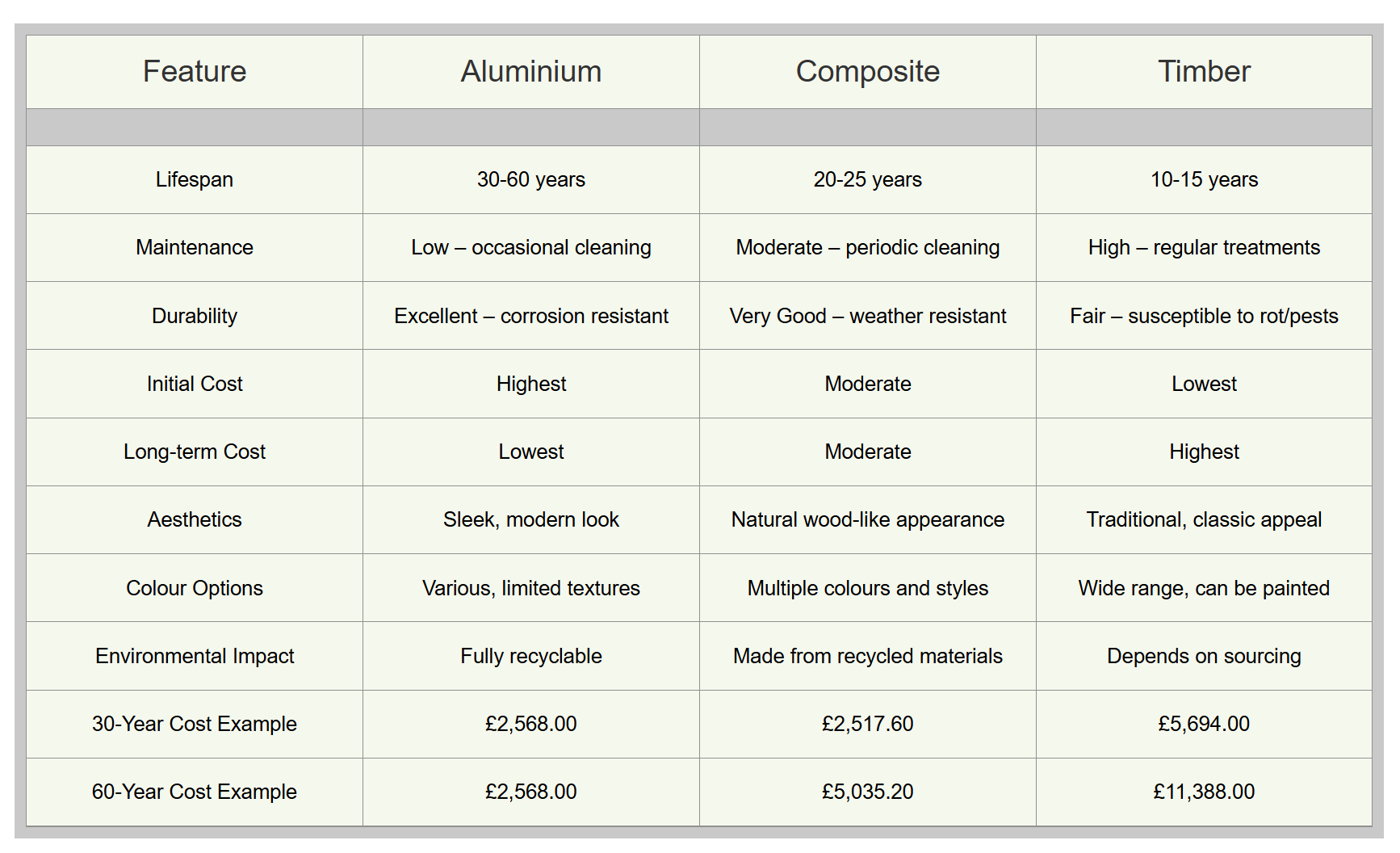Click the Environmental Impact row label

pos(195,656)
